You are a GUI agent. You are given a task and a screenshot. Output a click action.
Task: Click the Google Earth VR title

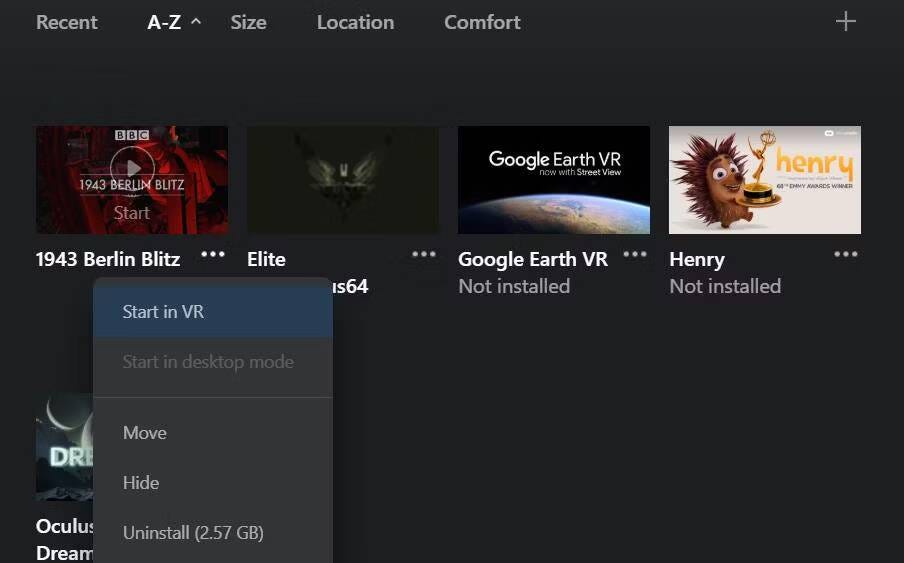[533, 259]
